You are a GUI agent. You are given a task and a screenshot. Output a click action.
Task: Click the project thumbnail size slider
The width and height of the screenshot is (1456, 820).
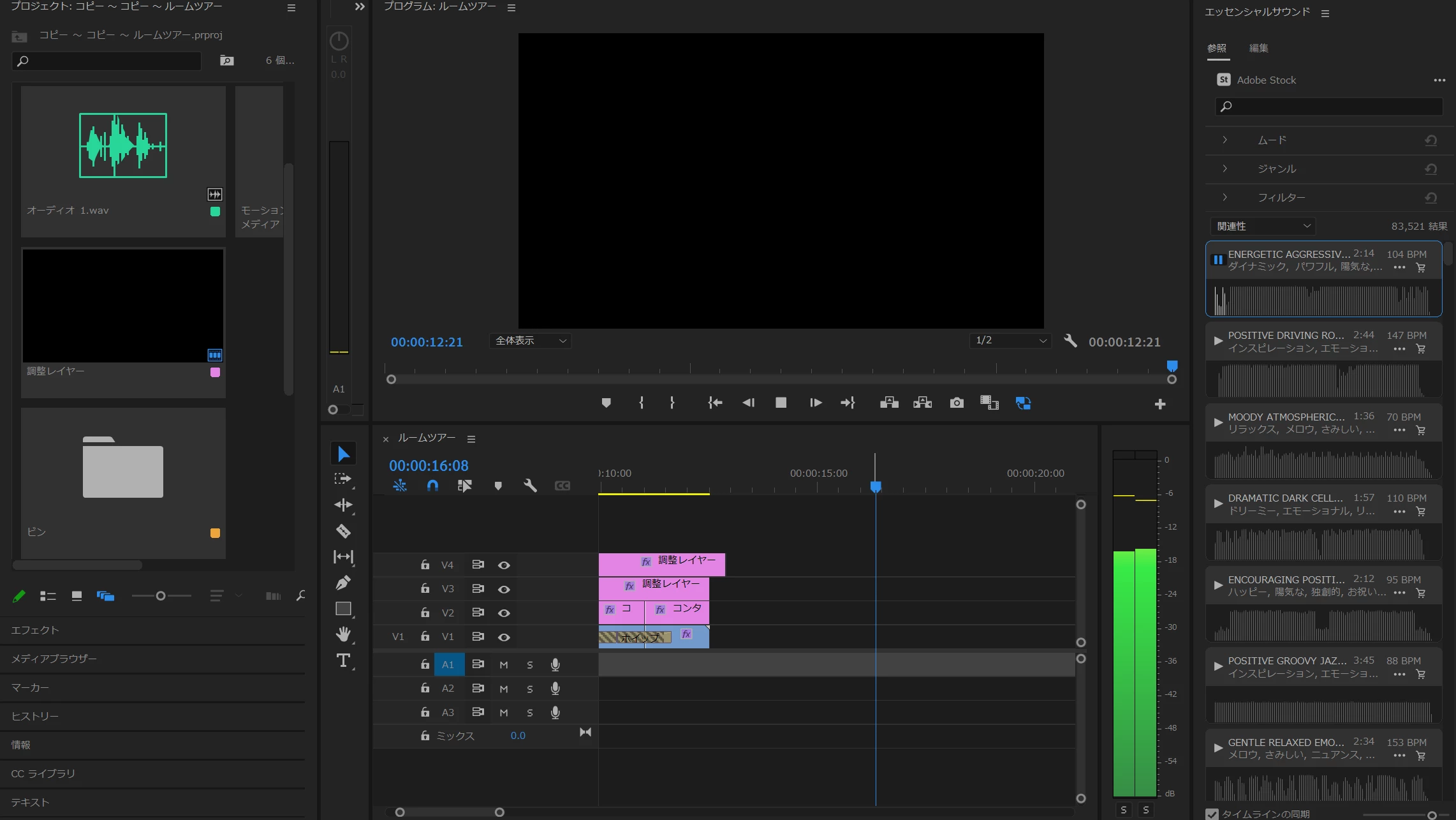click(161, 596)
